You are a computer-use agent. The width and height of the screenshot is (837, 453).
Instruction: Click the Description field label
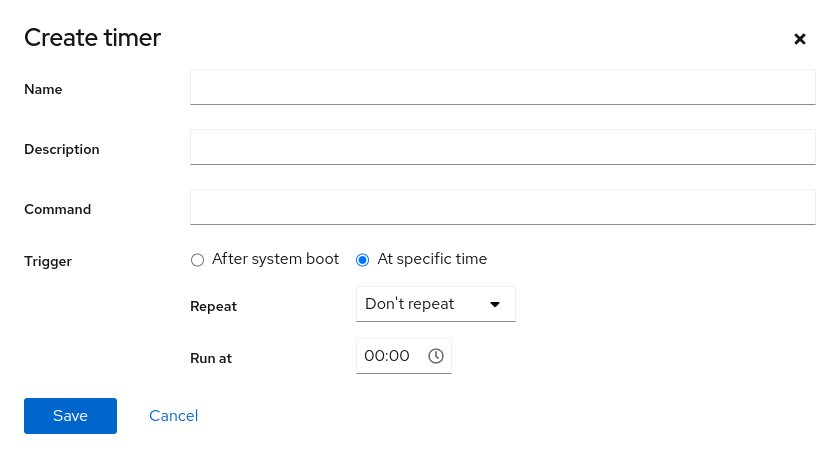pos(62,149)
